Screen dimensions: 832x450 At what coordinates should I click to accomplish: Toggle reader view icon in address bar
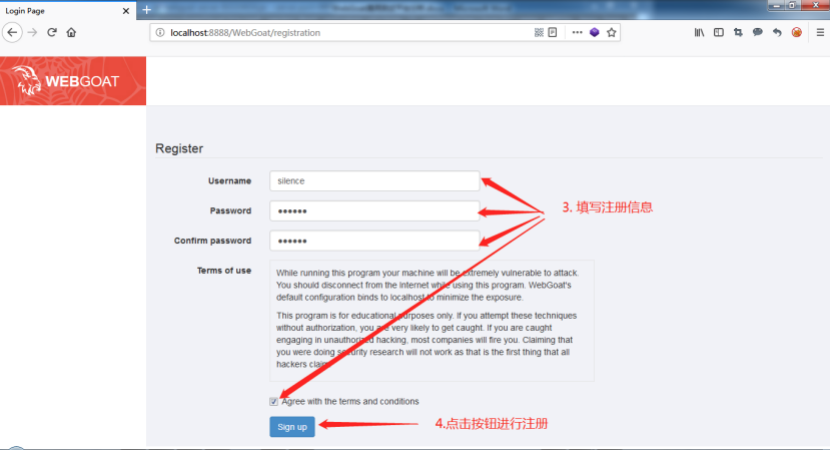point(553,32)
